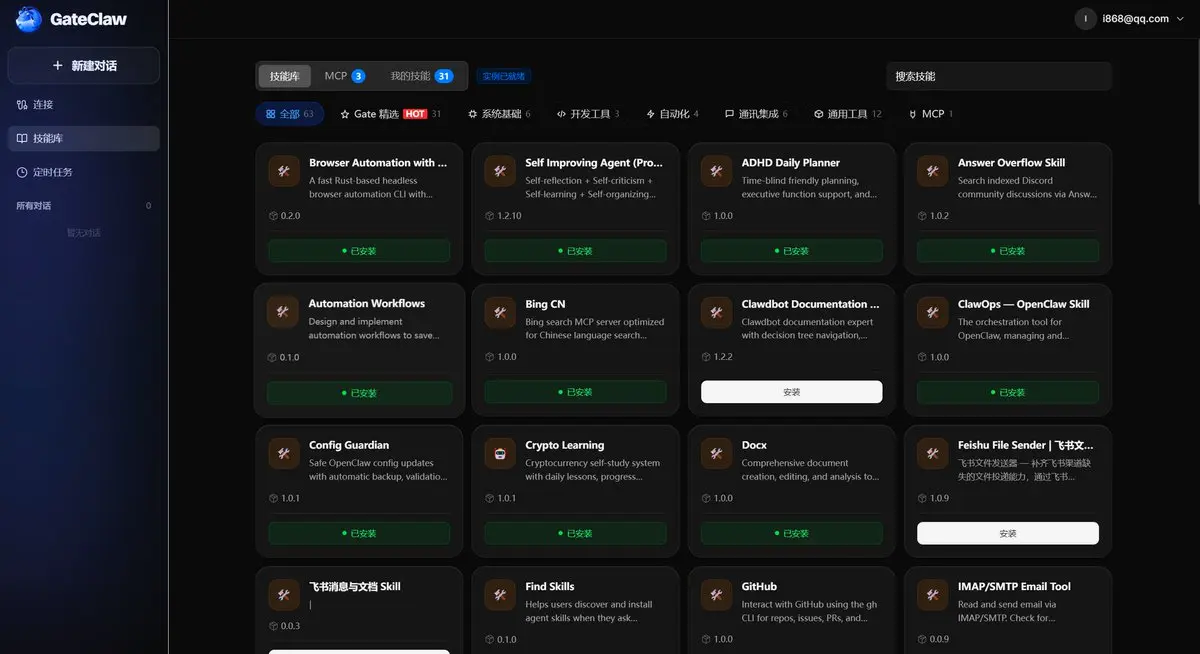Open 技能库 in the sidebar
The width and height of the screenshot is (1200, 654).
point(84,138)
